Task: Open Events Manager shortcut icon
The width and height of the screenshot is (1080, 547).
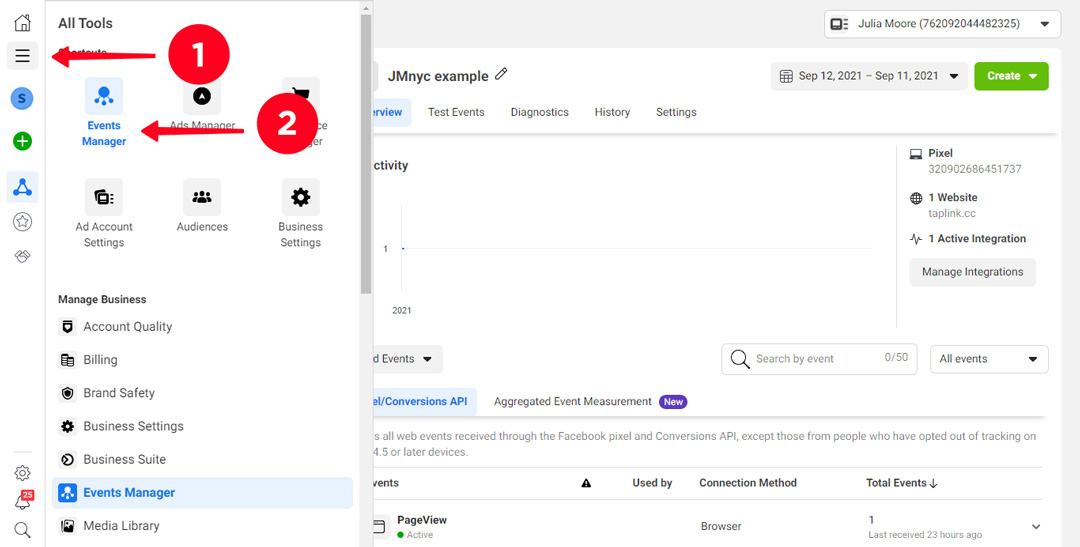Action: tap(104, 96)
